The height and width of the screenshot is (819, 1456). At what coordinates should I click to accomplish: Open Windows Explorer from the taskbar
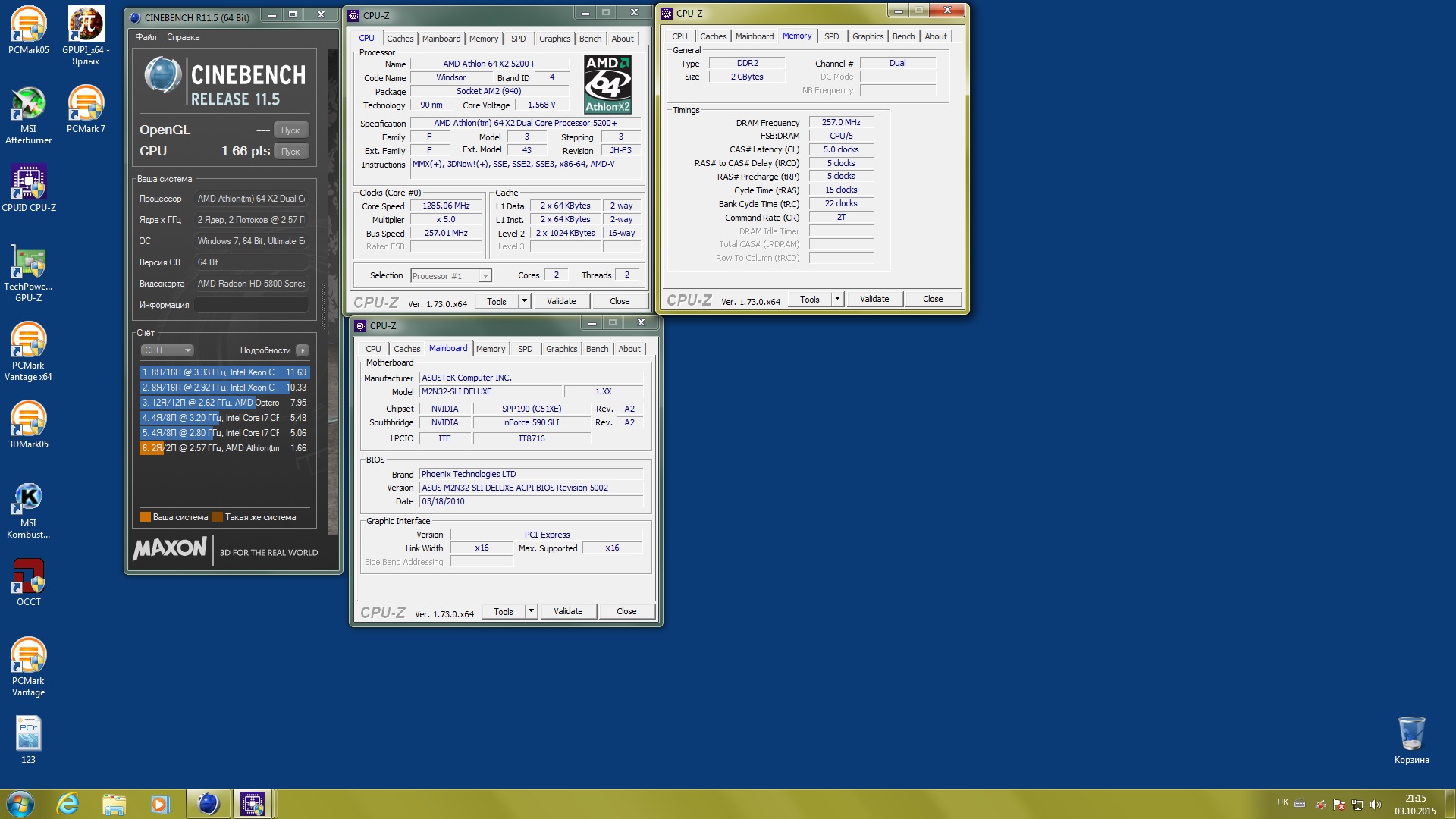(x=114, y=804)
